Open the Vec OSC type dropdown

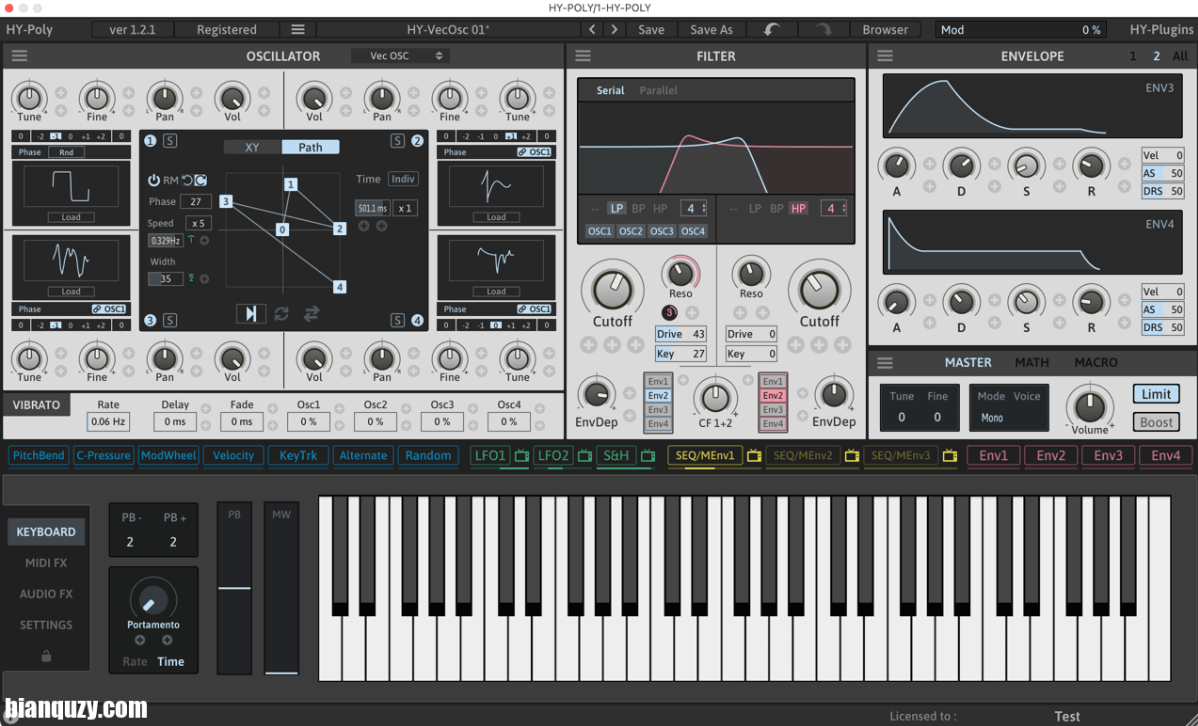(398, 56)
